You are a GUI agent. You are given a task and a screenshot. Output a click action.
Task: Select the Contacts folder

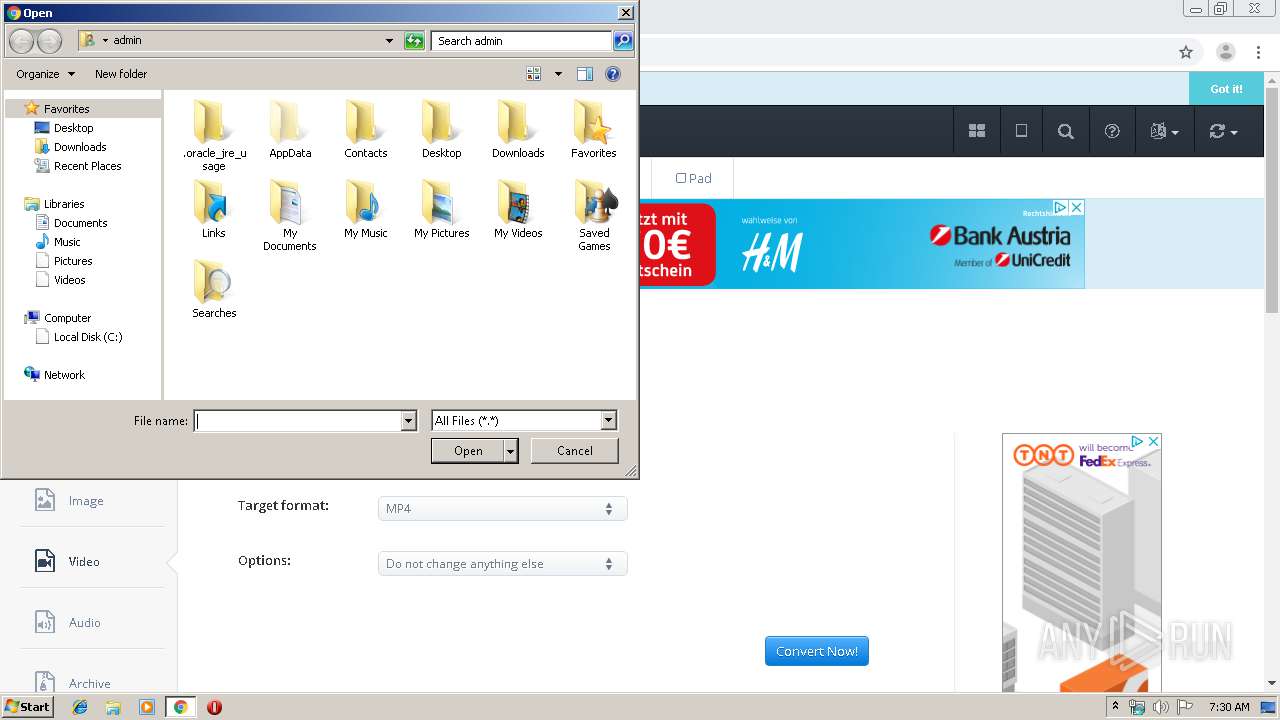click(x=366, y=130)
